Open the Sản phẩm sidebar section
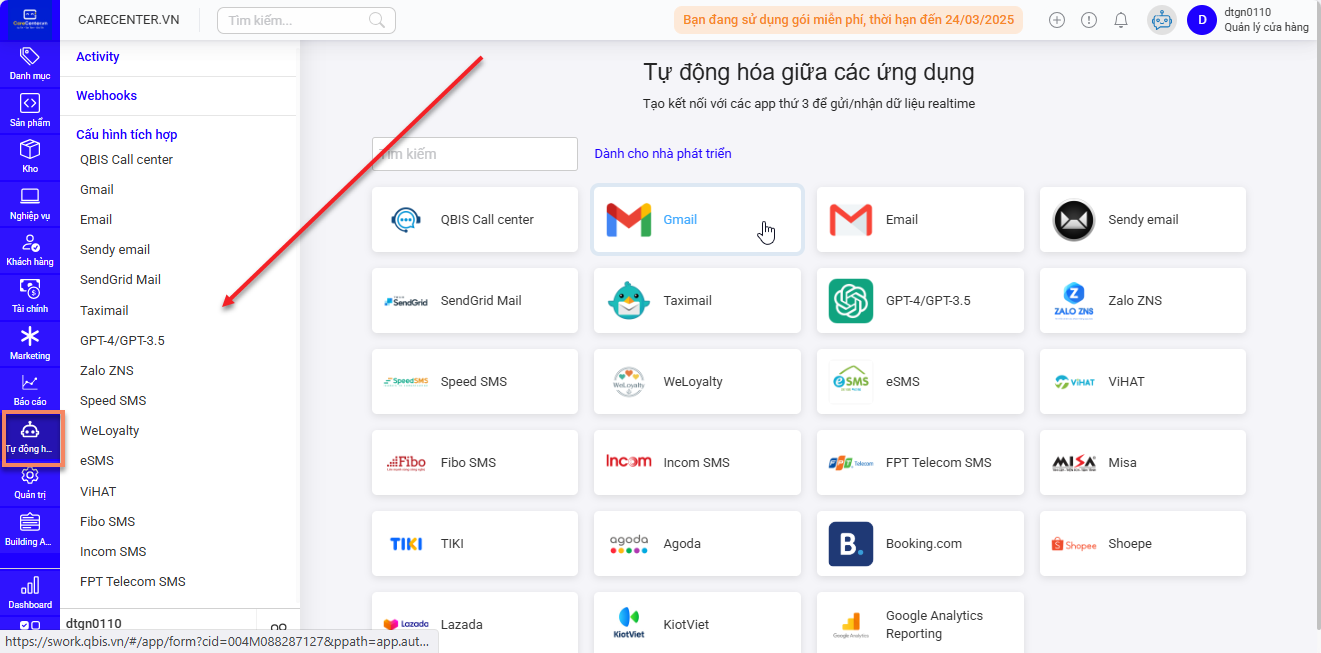This screenshot has height=653, width=1321. 30,110
